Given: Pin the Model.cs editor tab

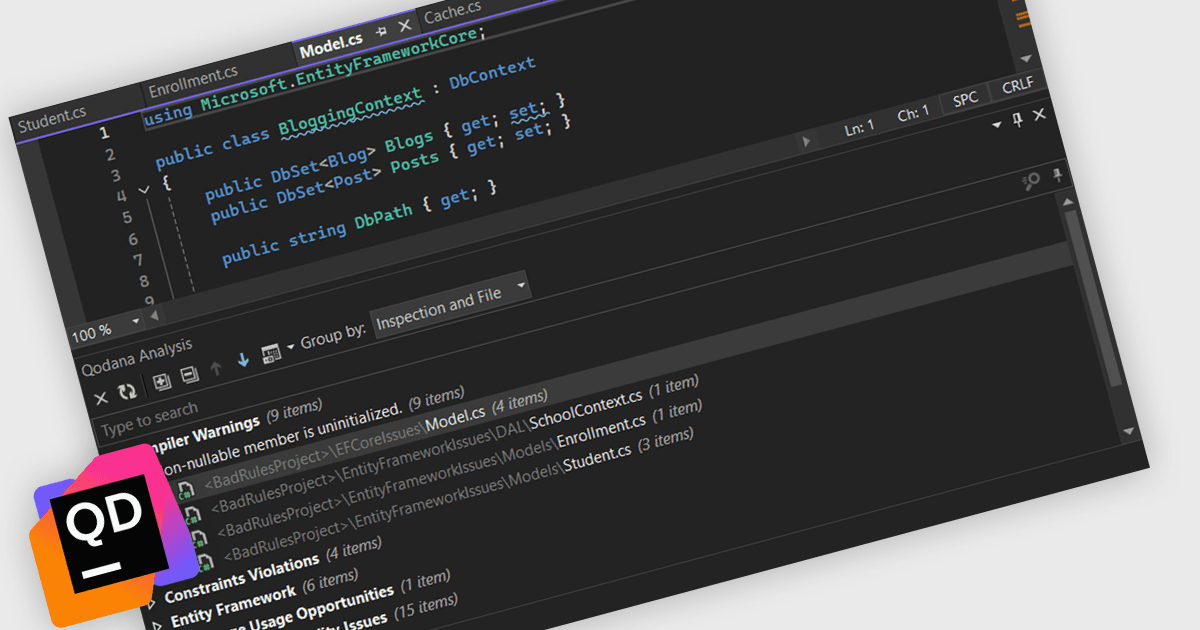Looking at the screenshot, I should point(381,32).
